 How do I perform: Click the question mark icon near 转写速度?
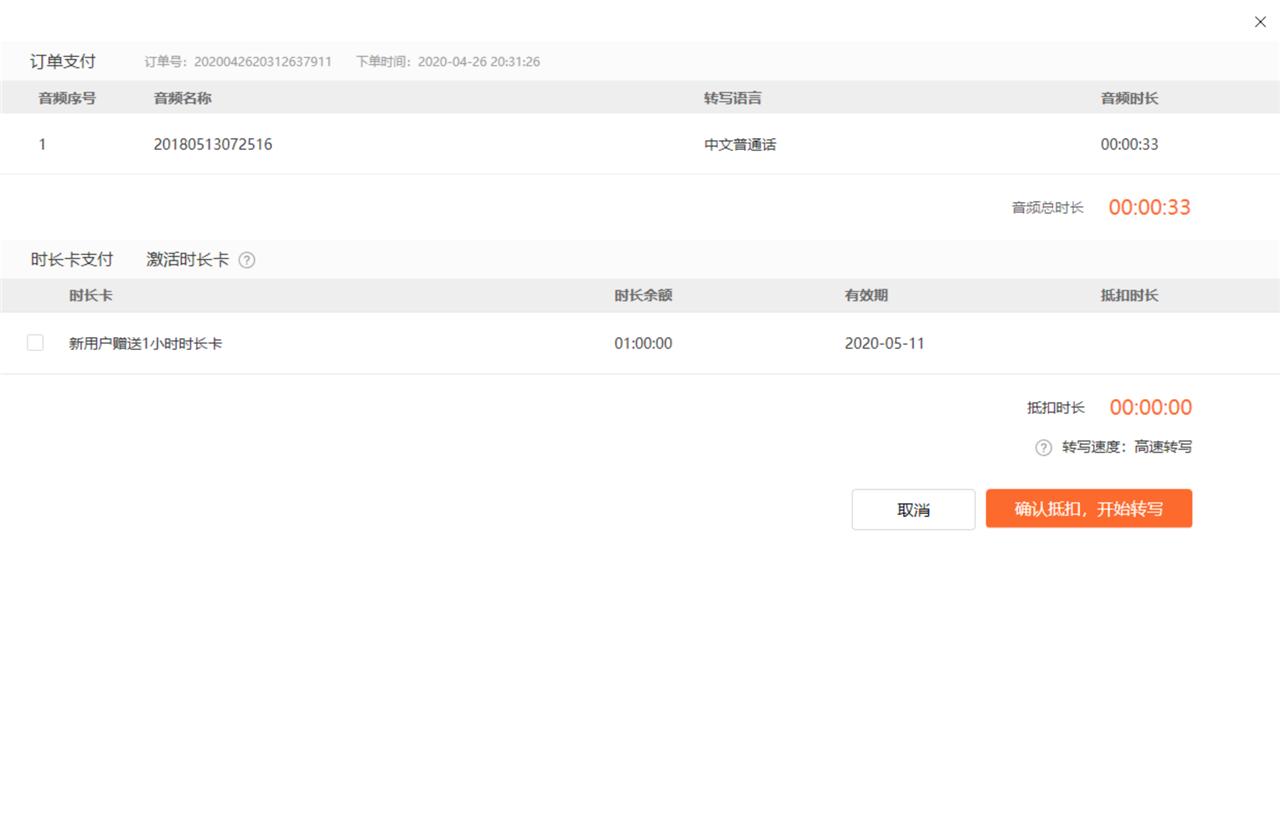click(x=1043, y=447)
